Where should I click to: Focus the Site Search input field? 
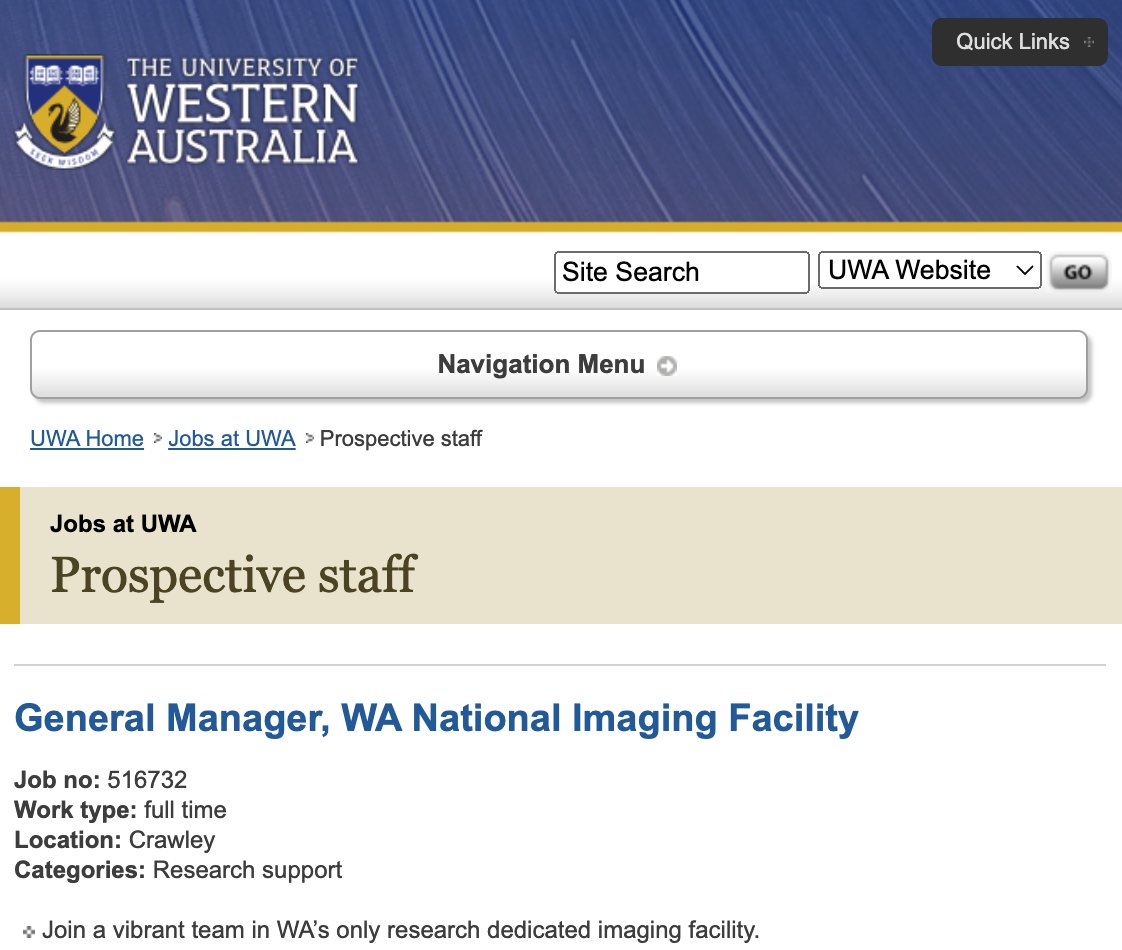click(681, 272)
